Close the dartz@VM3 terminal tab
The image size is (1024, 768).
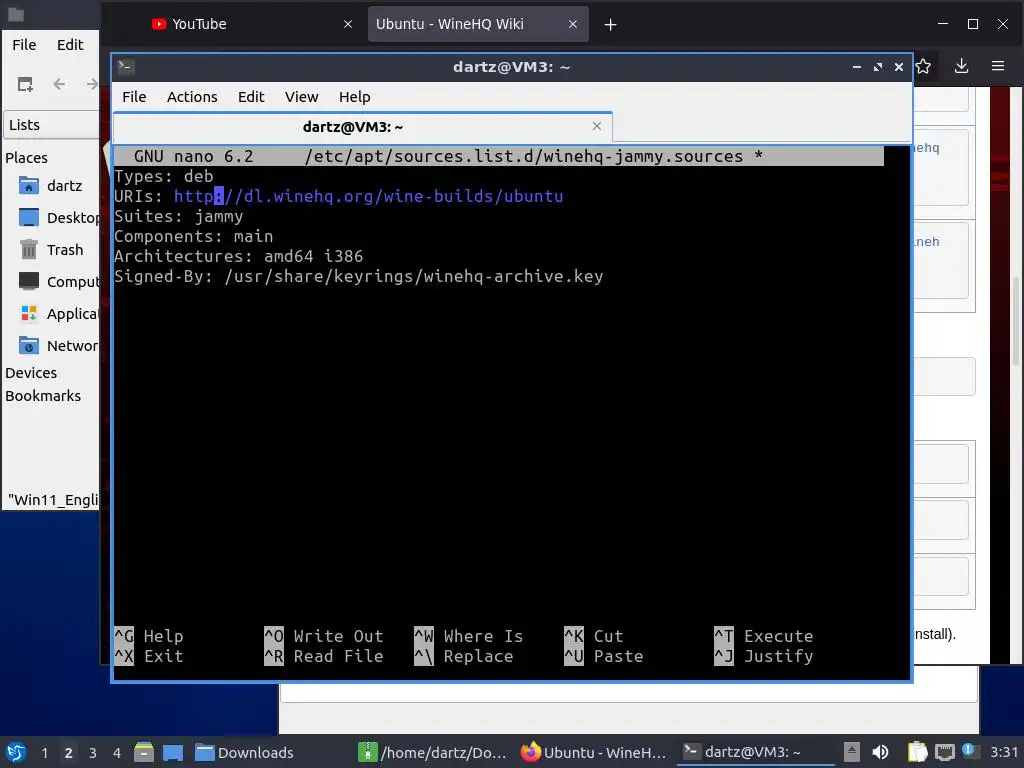(x=596, y=126)
